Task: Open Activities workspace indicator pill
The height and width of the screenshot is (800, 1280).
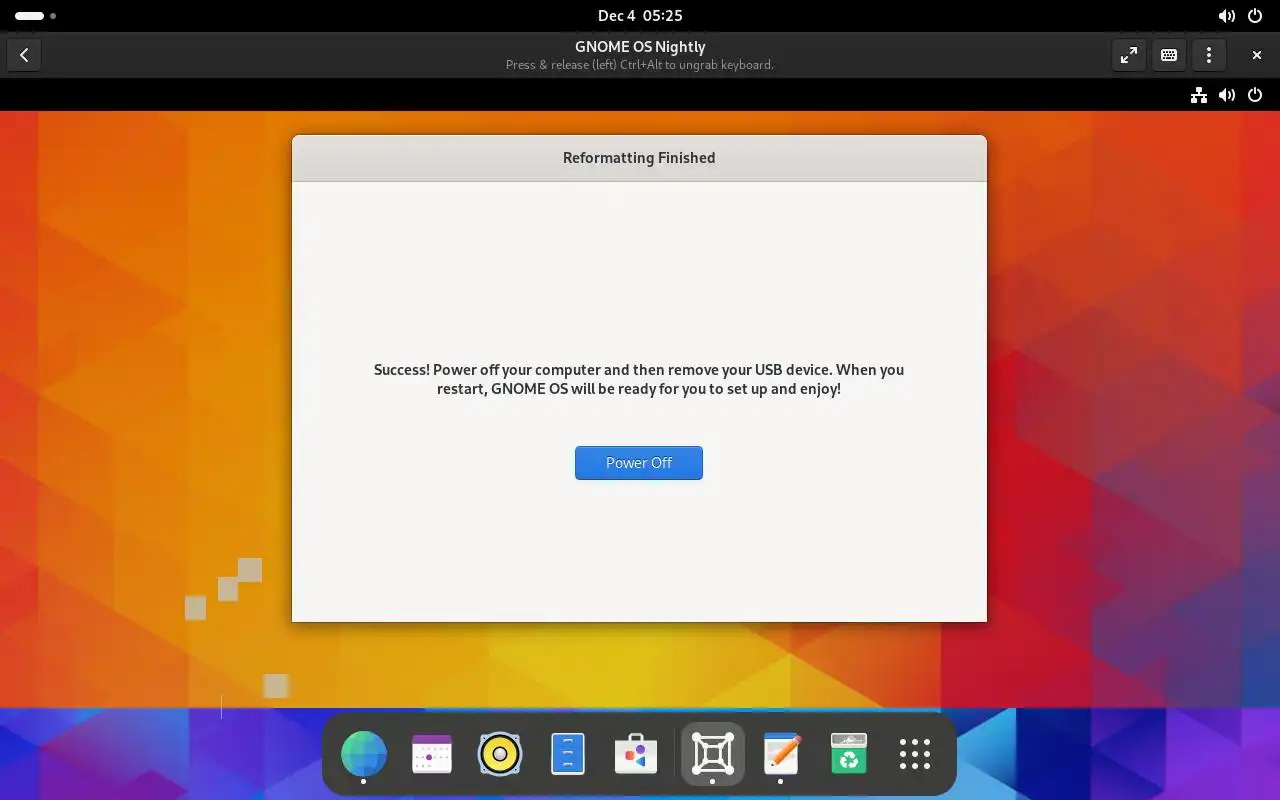Action: (35, 16)
